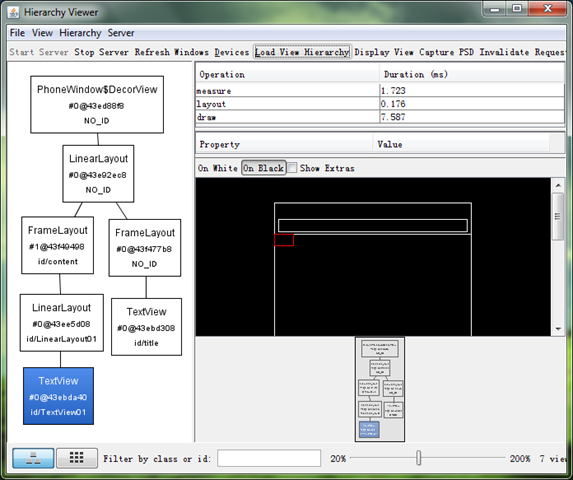Close the Hierarchy Viewer window

coord(547,9)
